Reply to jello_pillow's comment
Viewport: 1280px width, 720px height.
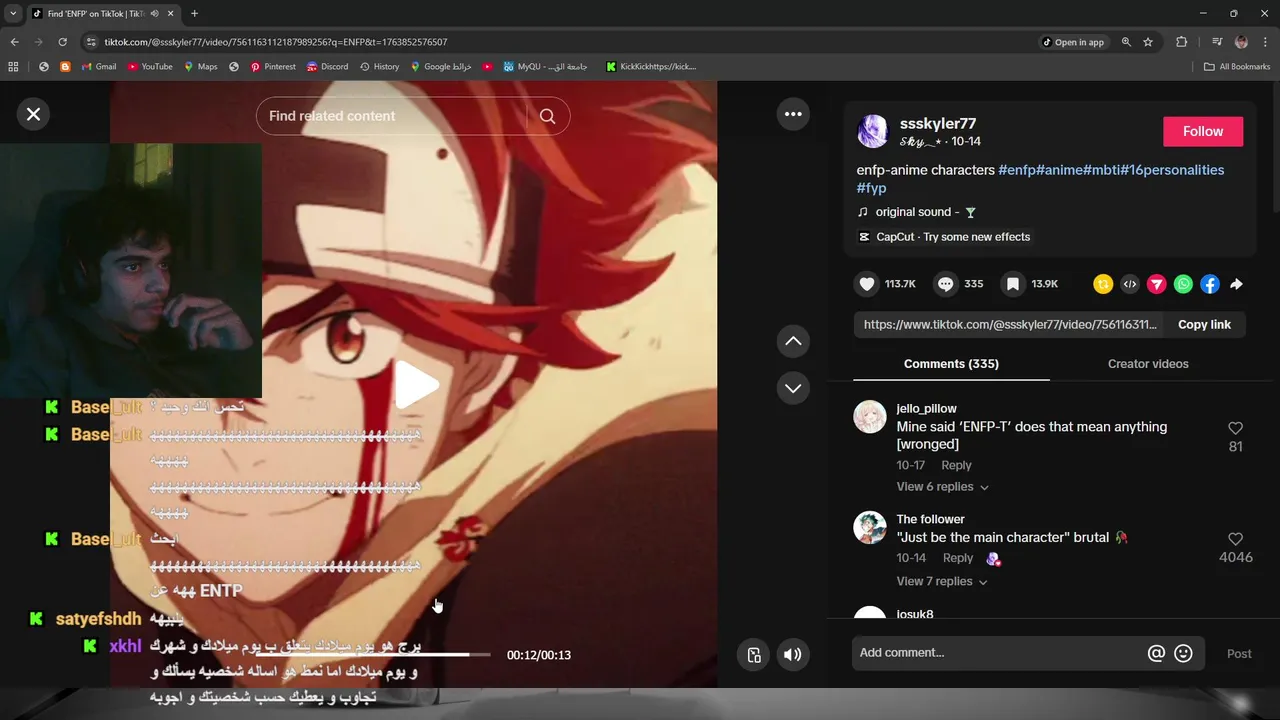coord(956,465)
